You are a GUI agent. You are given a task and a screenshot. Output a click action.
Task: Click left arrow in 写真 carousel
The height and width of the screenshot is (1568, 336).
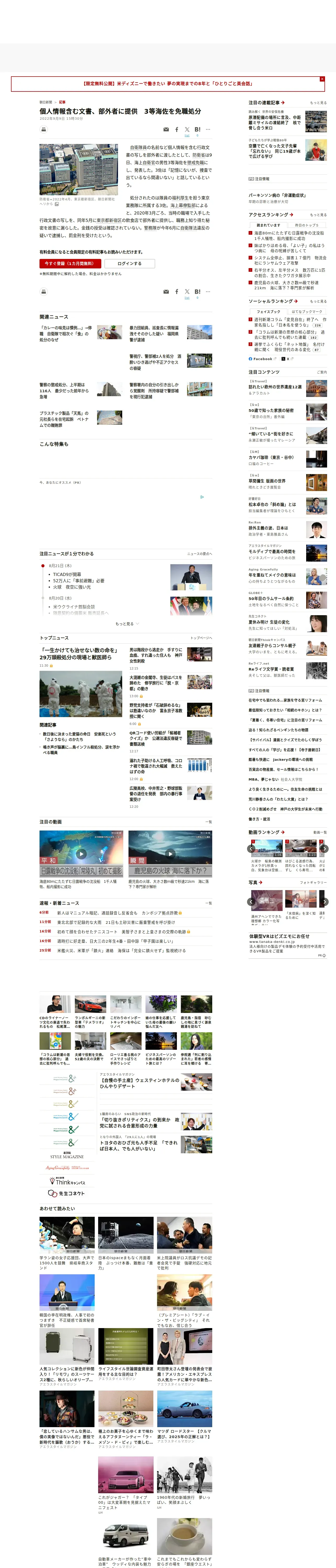251,902
